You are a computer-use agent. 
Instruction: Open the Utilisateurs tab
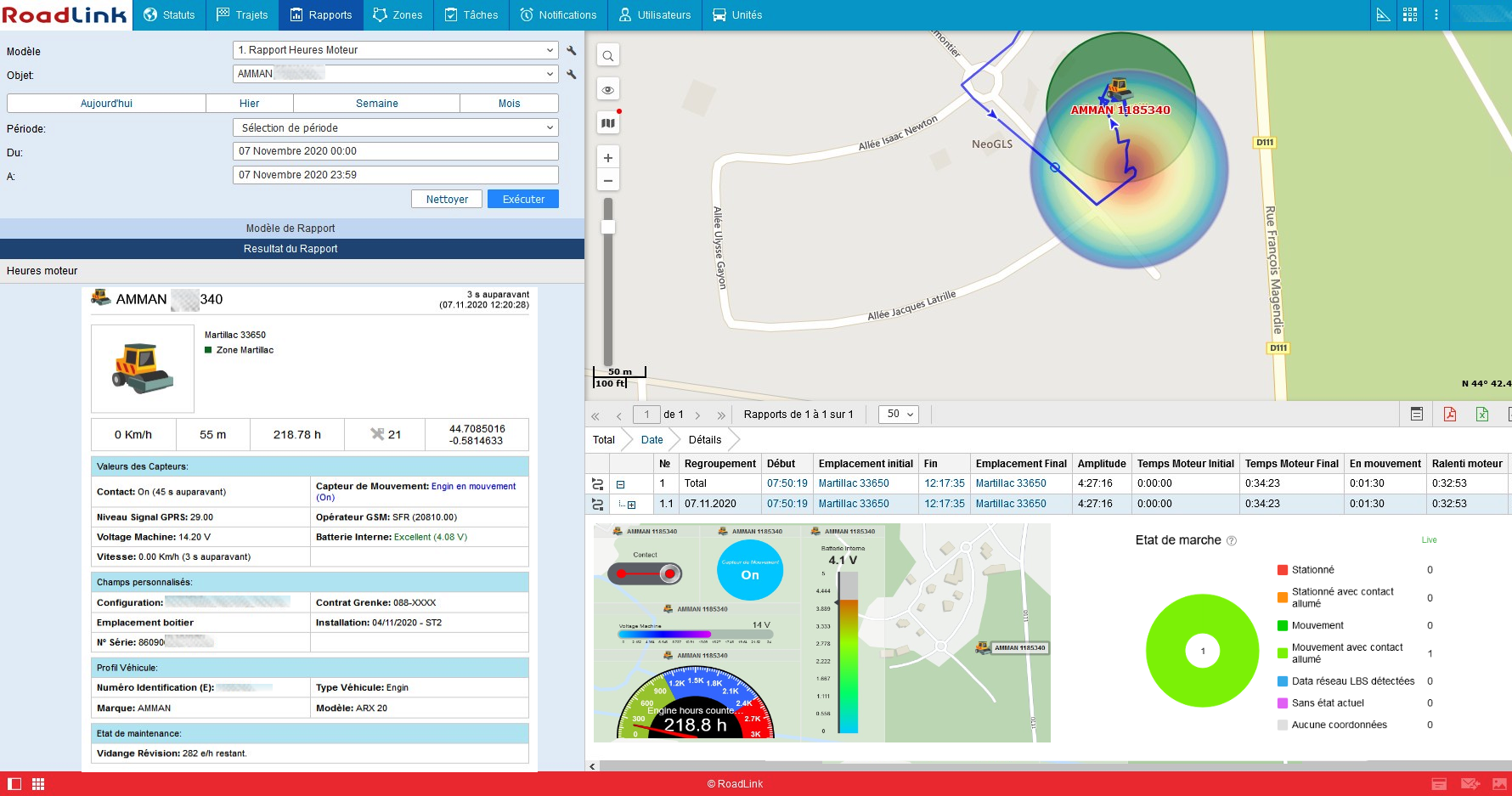pyautogui.click(x=655, y=15)
